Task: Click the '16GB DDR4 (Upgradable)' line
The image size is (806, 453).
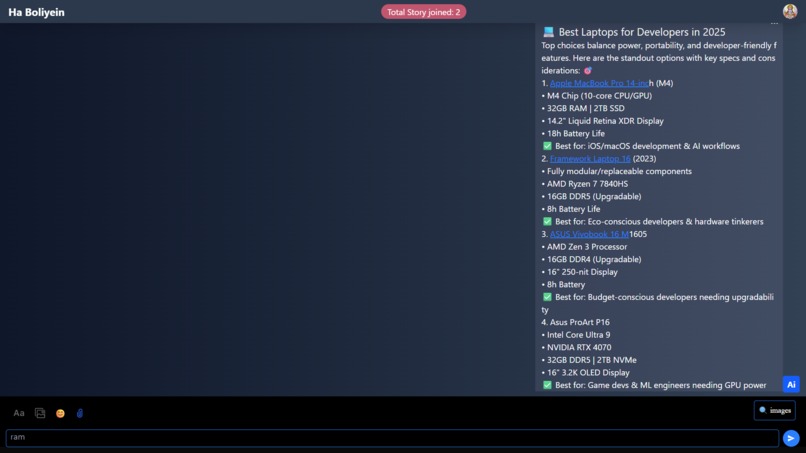Action: click(x=591, y=260)
